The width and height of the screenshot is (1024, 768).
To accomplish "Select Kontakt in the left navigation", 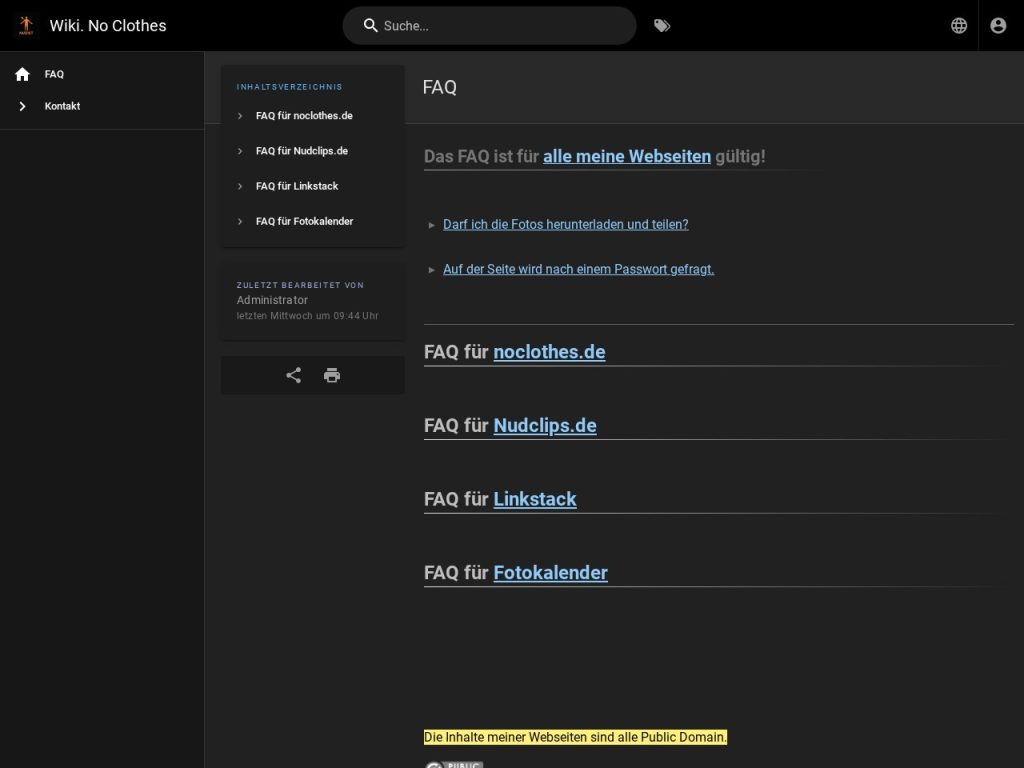I will point(62,106).
